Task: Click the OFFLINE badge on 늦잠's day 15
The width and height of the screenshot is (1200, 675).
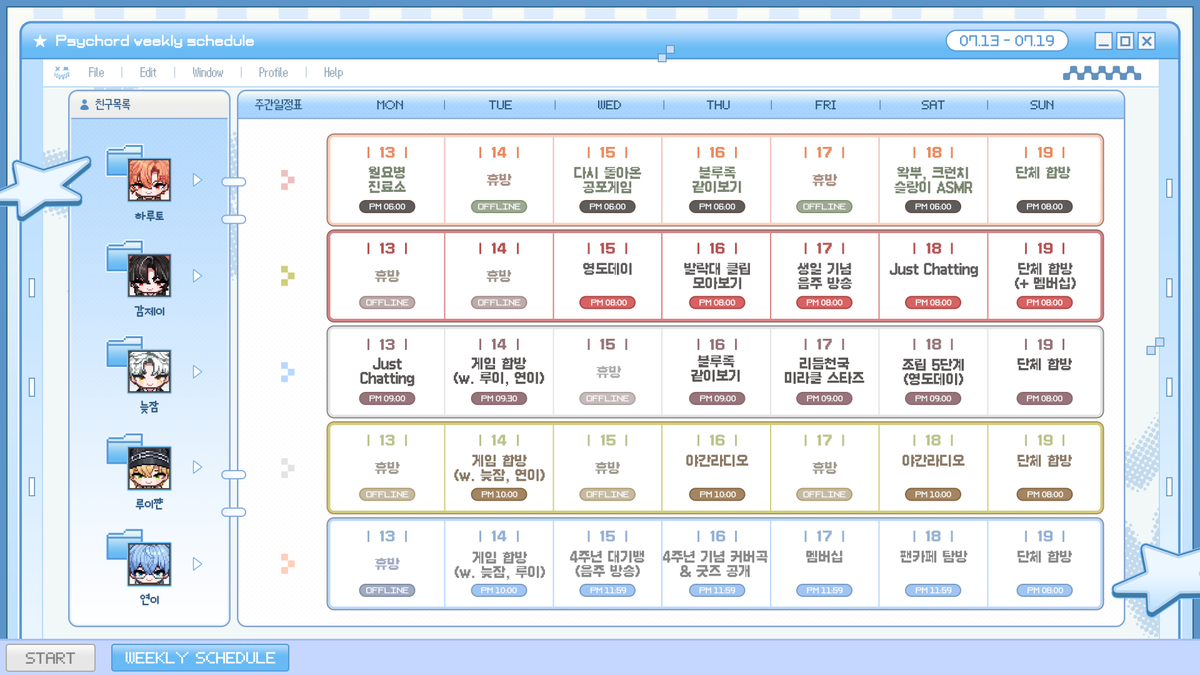Action: [x=607, y=399]
